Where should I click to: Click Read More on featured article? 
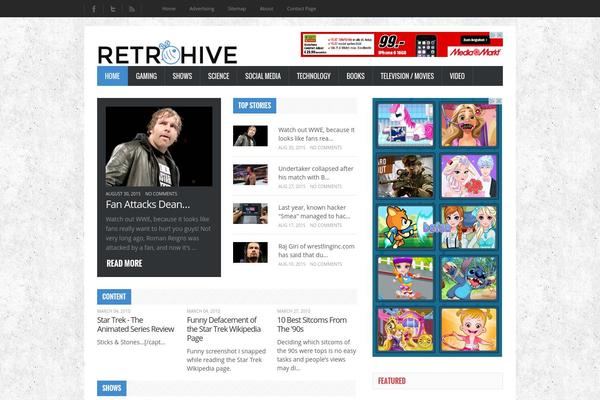tap(124, 264)
